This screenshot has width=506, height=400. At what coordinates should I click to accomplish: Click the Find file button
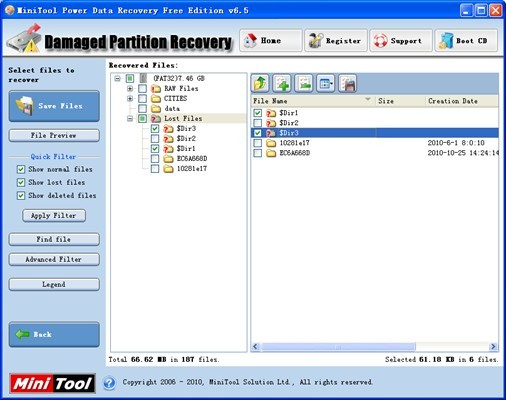pos(54,239)
